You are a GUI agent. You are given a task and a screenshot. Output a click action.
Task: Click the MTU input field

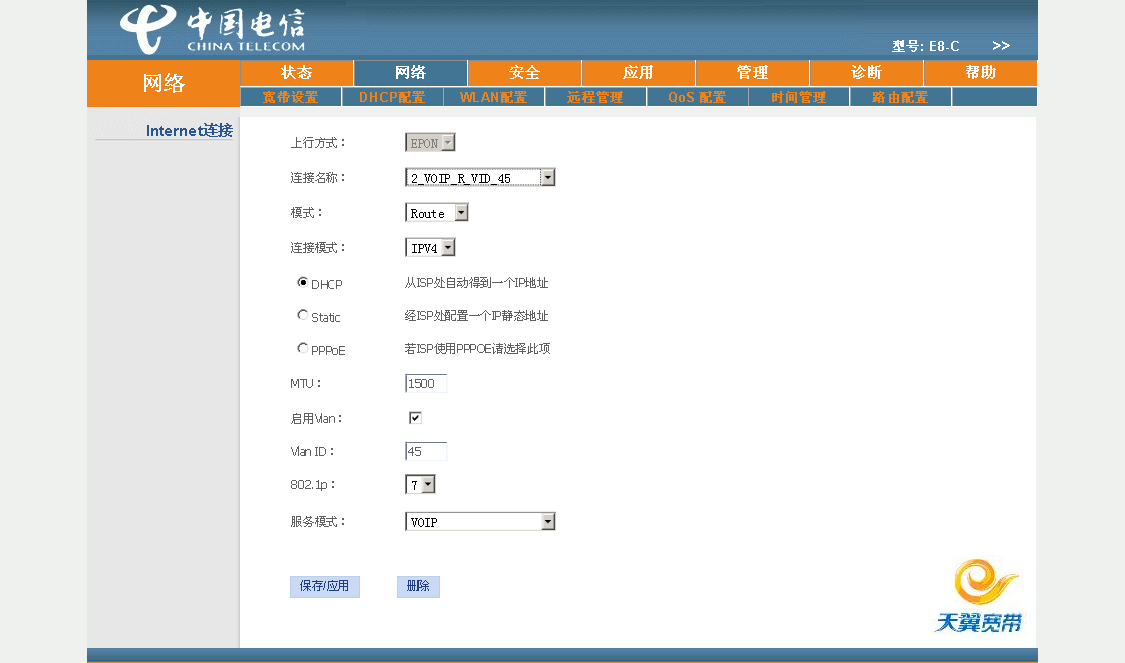coord(425,383)
